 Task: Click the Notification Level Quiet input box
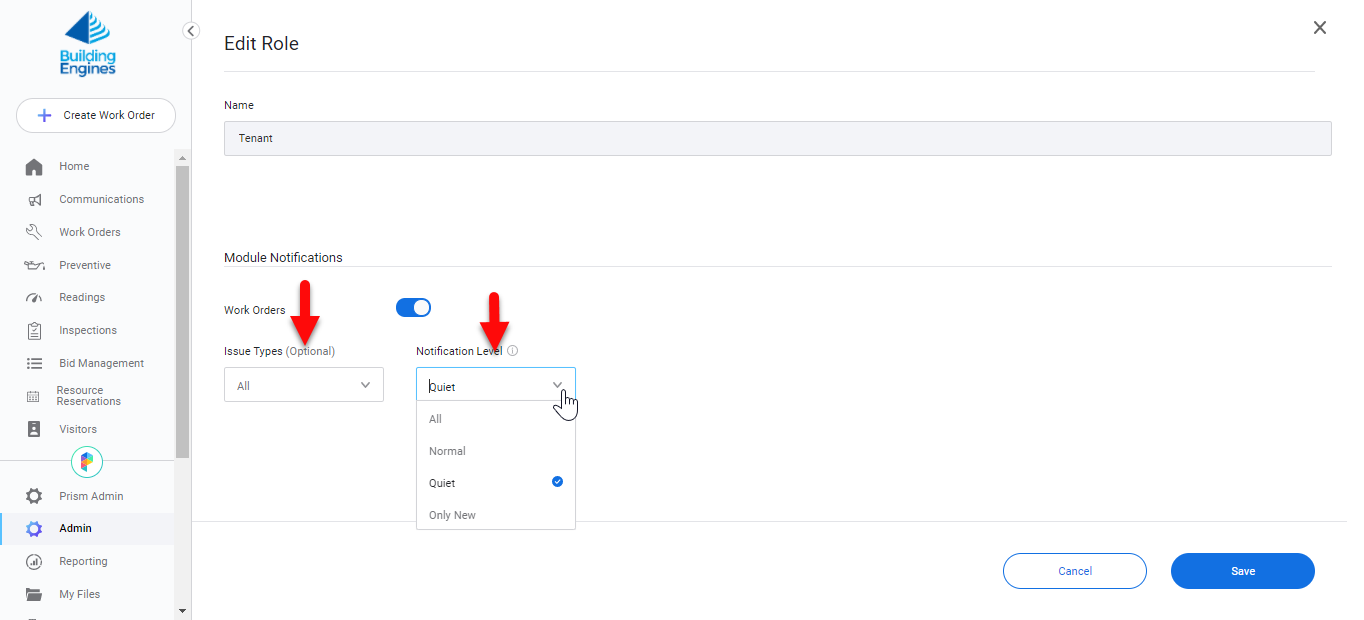(496, 385)
